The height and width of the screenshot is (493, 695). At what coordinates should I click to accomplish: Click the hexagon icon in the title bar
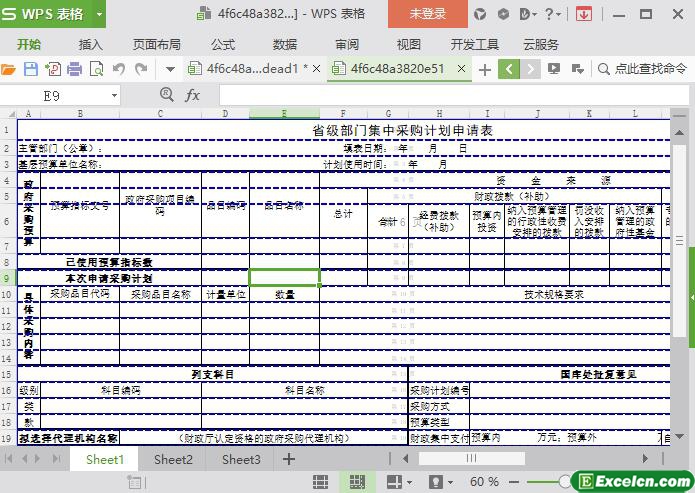click(x=503, y=14)
